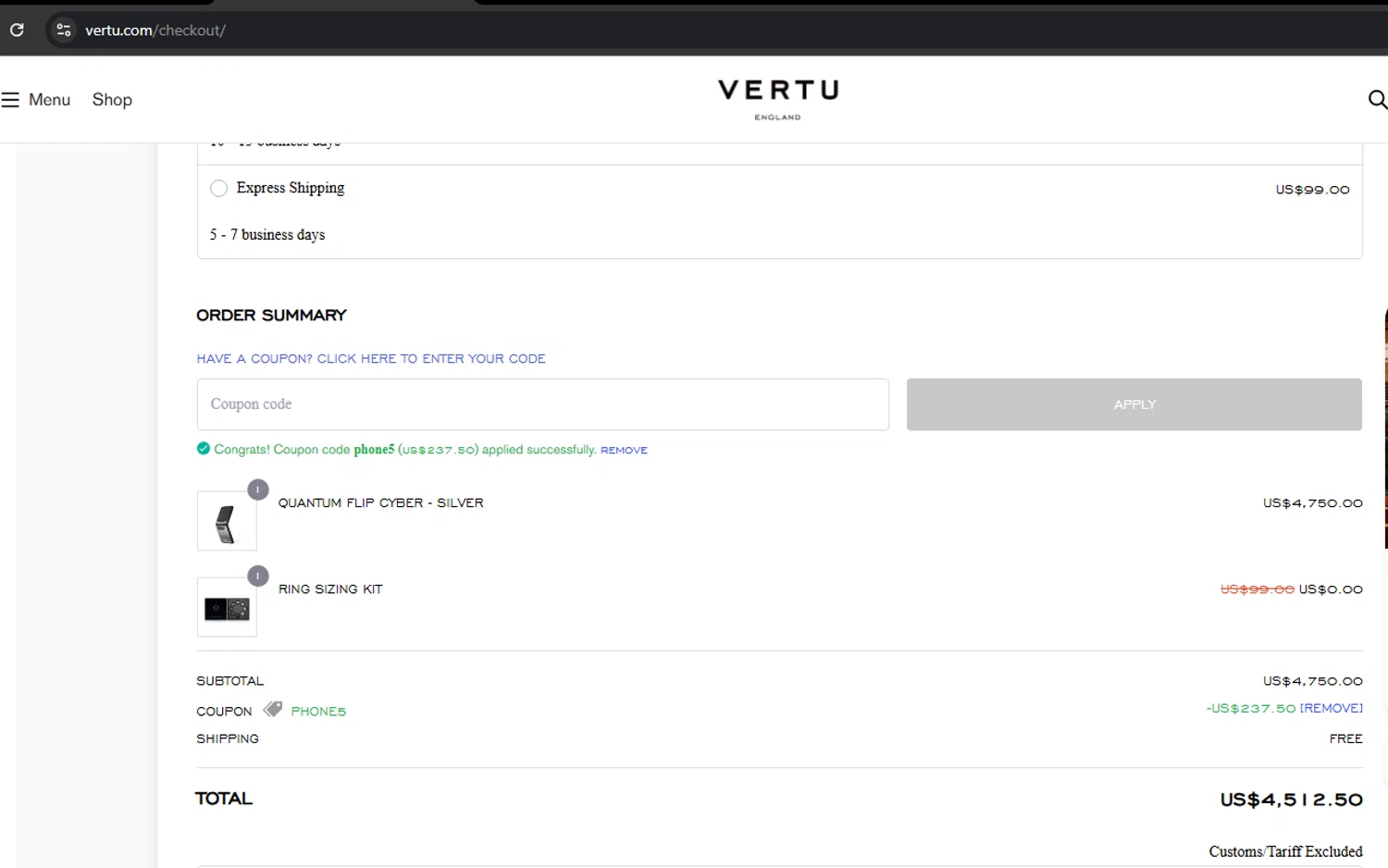Click the SHIPPING label
The image size is (1388, 868).
(x=228, y=739)
